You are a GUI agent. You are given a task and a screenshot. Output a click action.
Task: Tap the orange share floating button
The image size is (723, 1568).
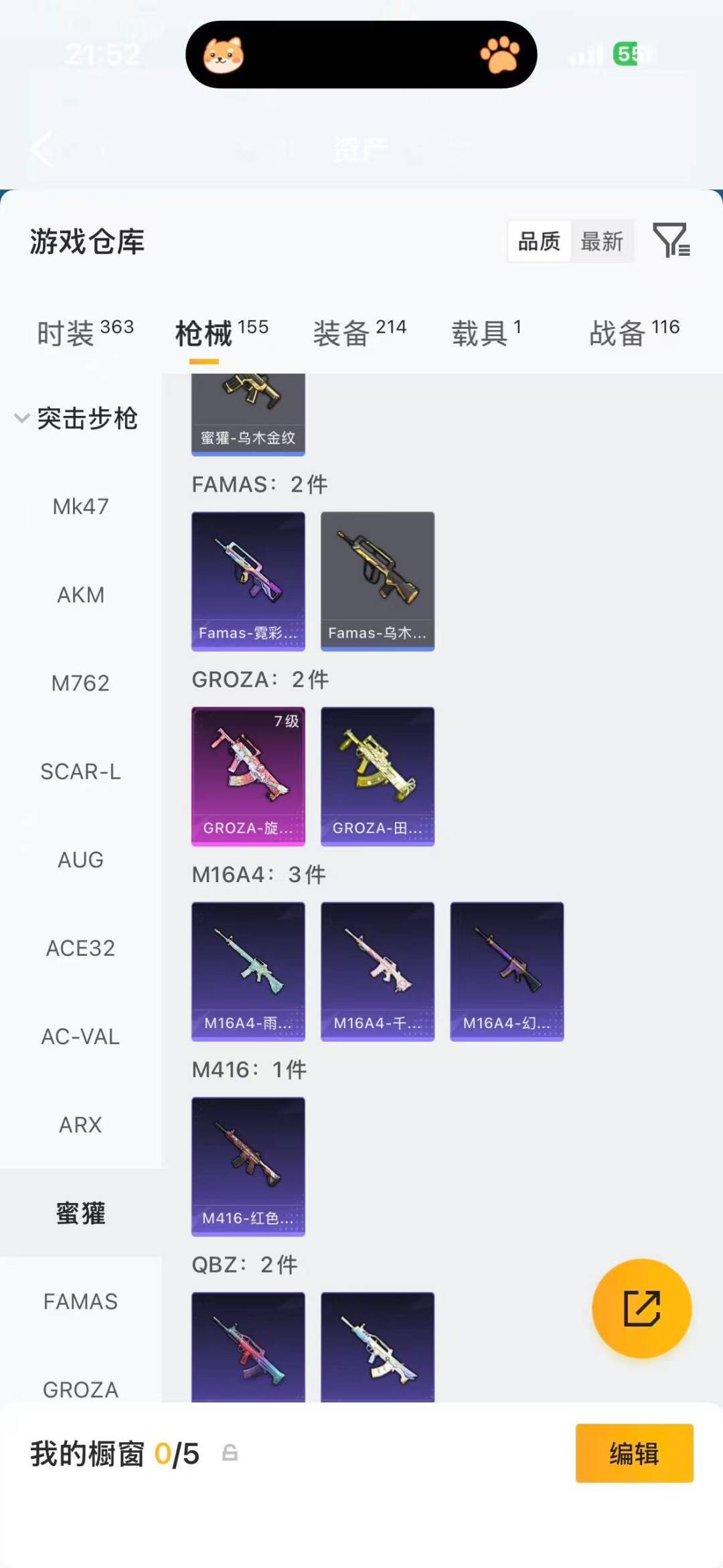(x=641, y=1308)
